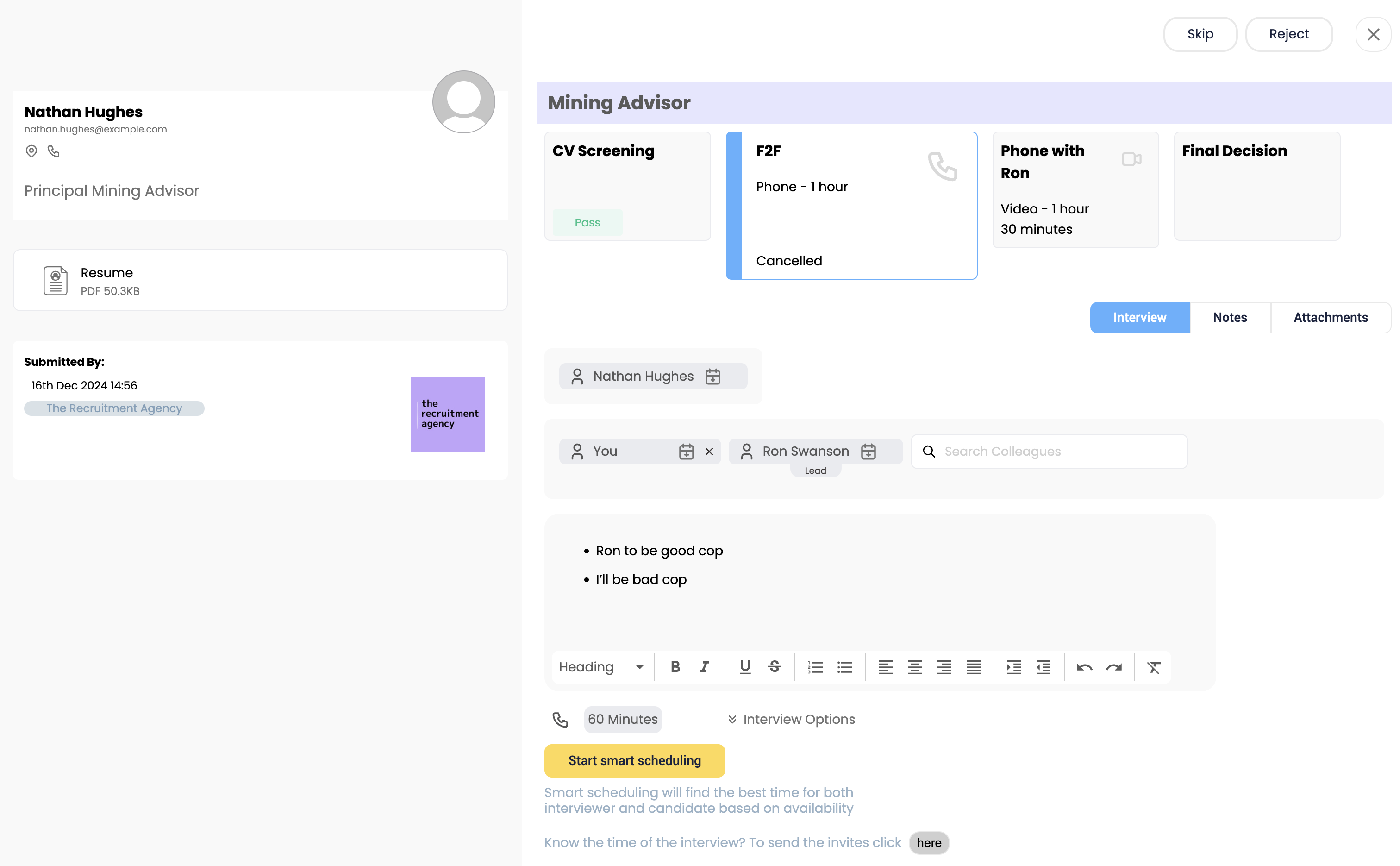
Task: Justify the text
Action: (974, 667)
